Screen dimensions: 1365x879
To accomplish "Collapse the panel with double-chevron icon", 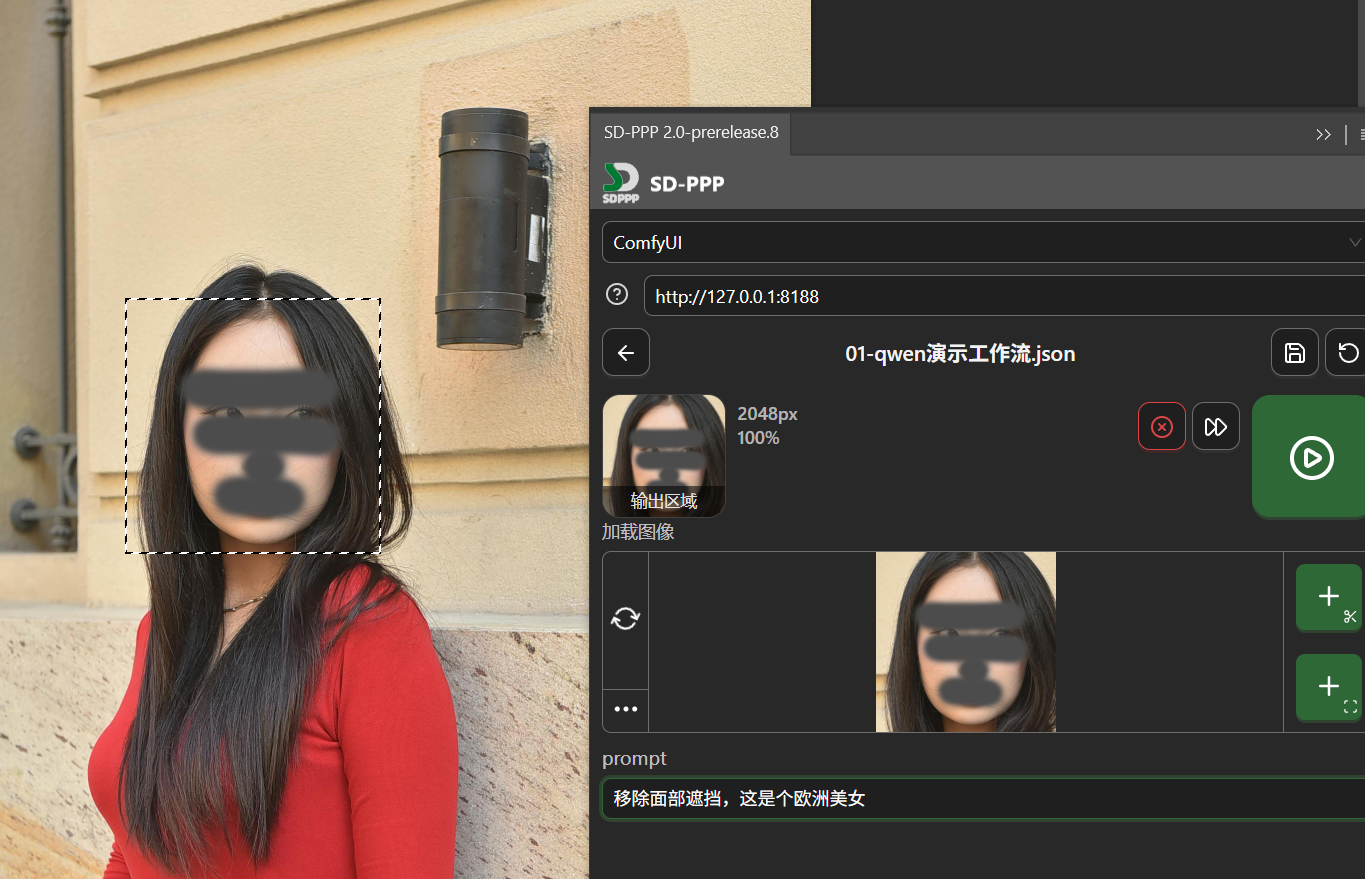I will [x=1323, y=134].
